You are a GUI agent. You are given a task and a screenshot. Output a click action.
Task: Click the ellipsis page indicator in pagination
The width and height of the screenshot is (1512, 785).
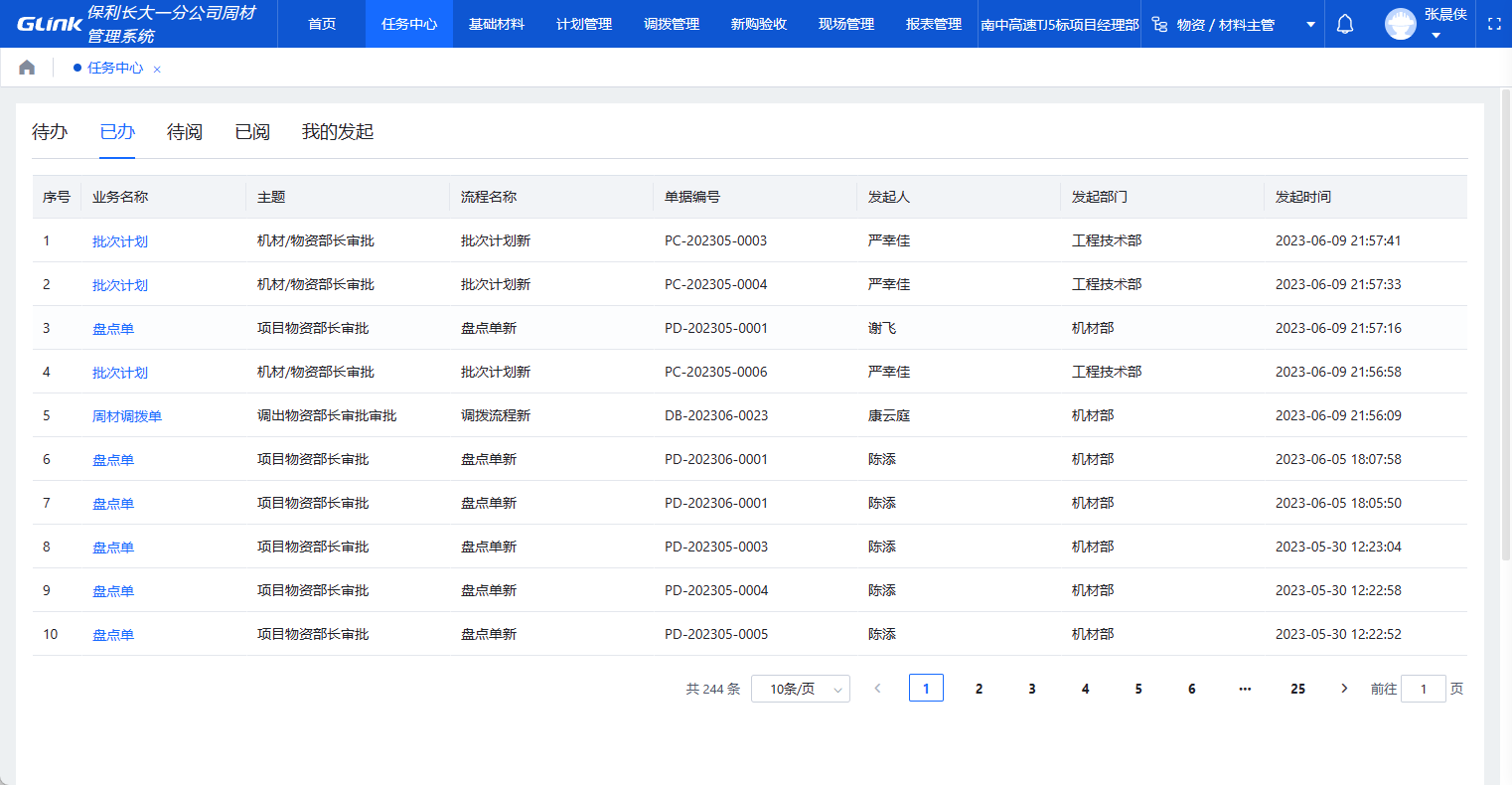tap(1244, 688)
